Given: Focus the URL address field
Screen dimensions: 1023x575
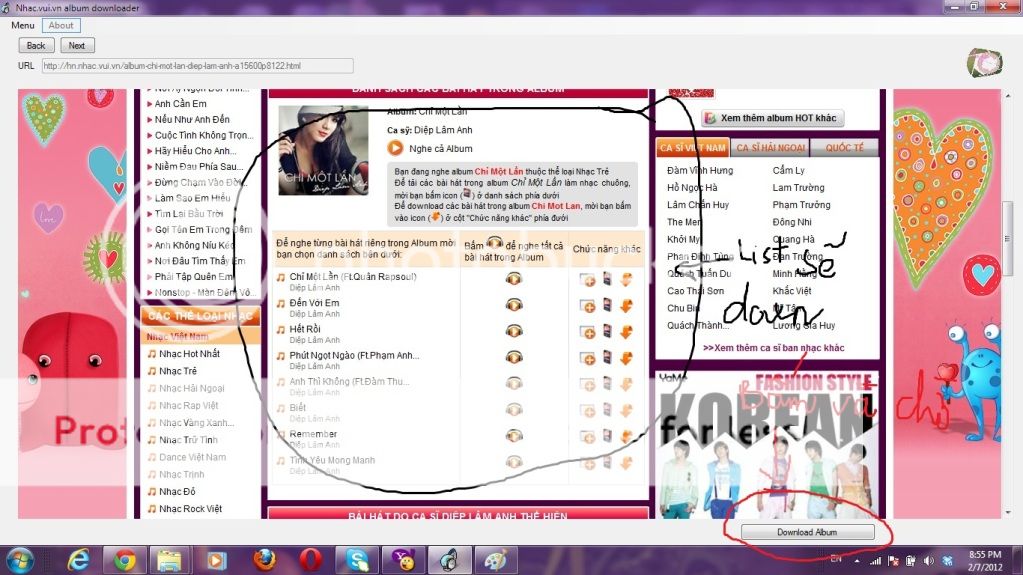Looking at the screenshot, I should [x=198, y=66].
